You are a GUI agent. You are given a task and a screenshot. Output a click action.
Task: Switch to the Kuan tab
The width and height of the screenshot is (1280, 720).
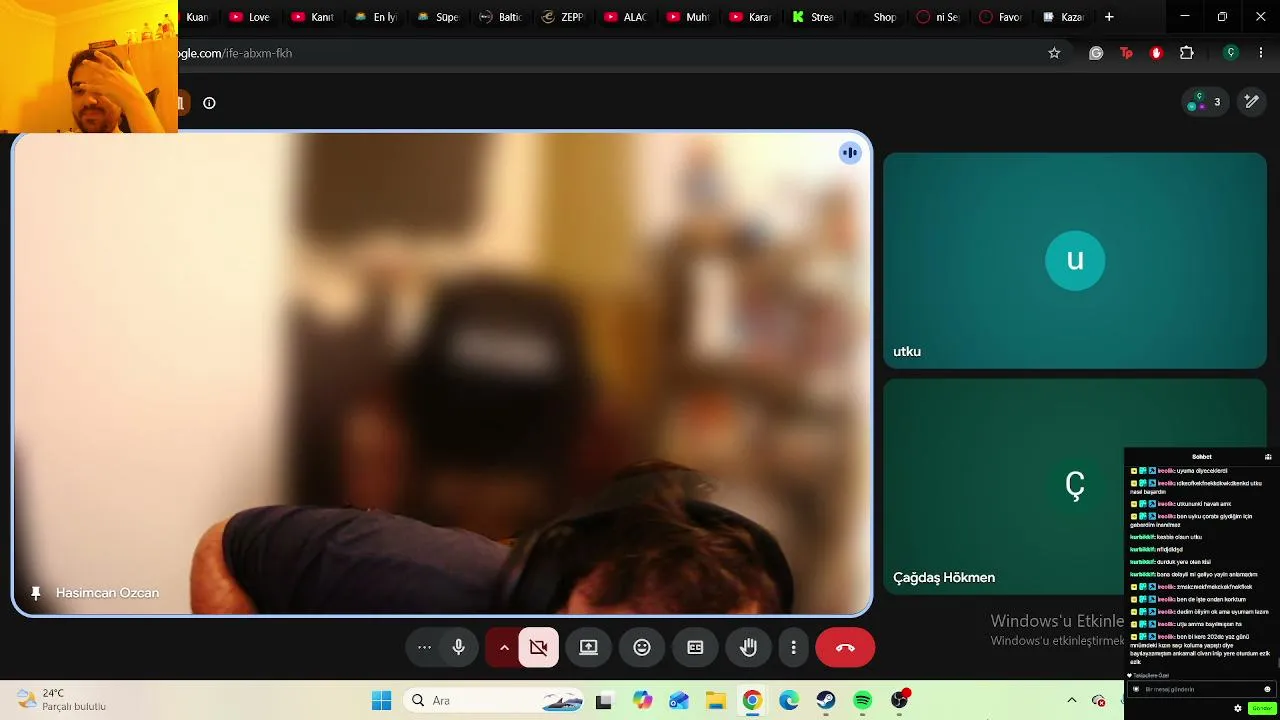point(197,17)
